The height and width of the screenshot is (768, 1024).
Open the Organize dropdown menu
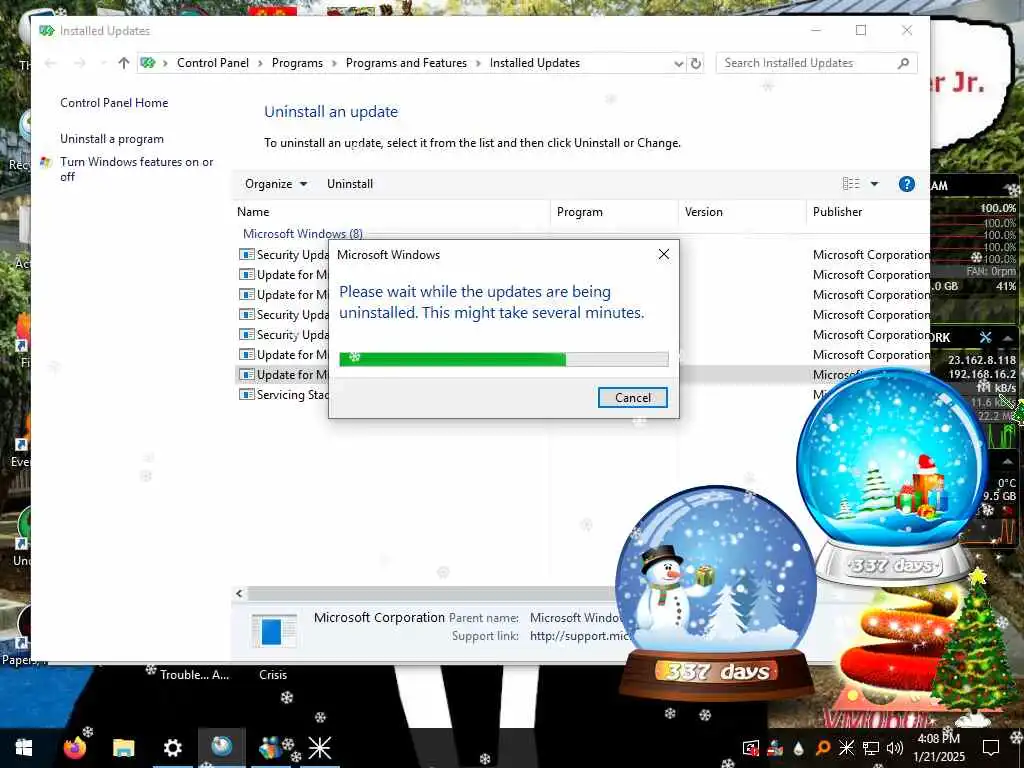276,184
